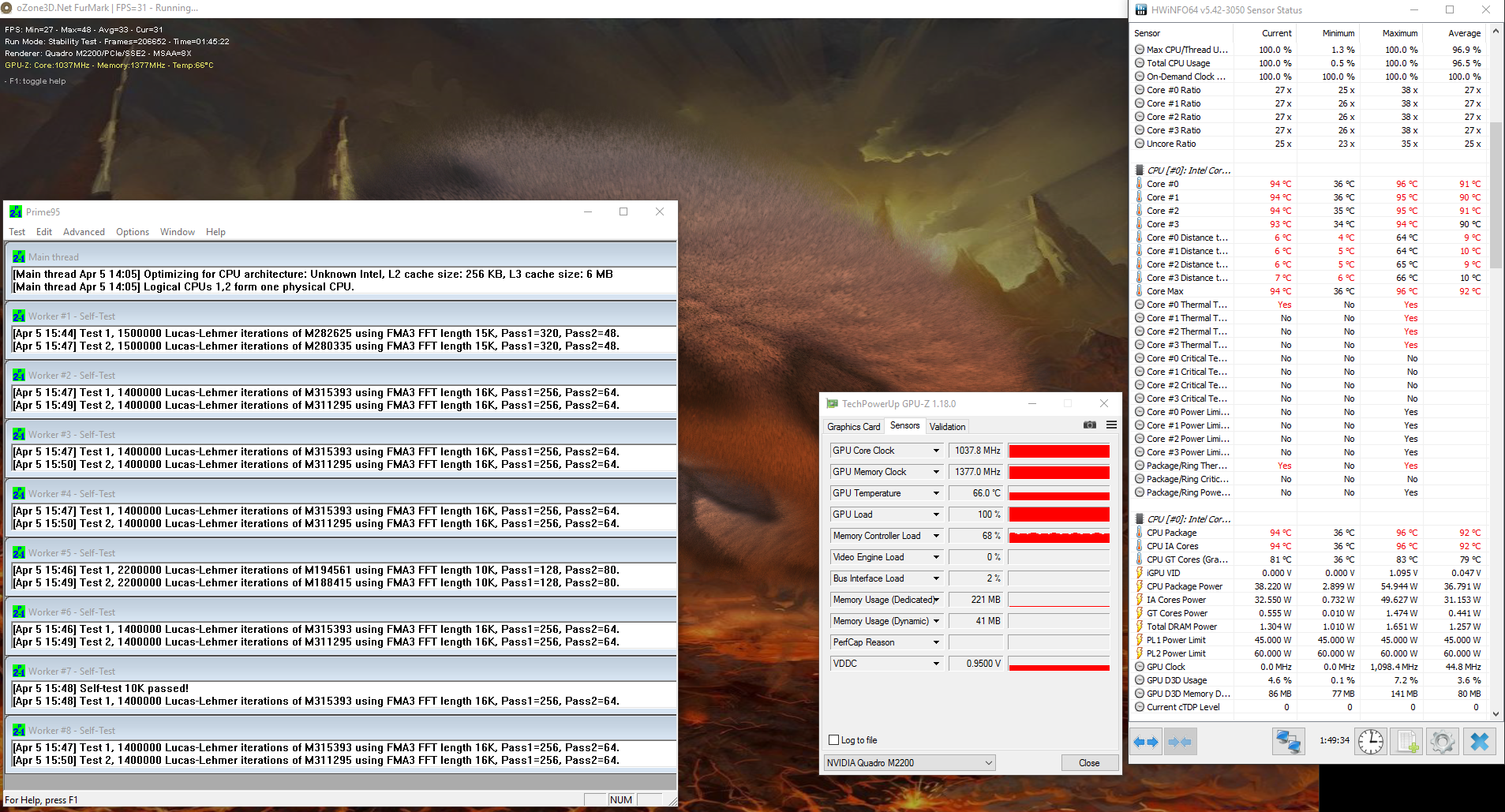
Task: Open the GPU-Z hamburger menu
Action: 1111,425
